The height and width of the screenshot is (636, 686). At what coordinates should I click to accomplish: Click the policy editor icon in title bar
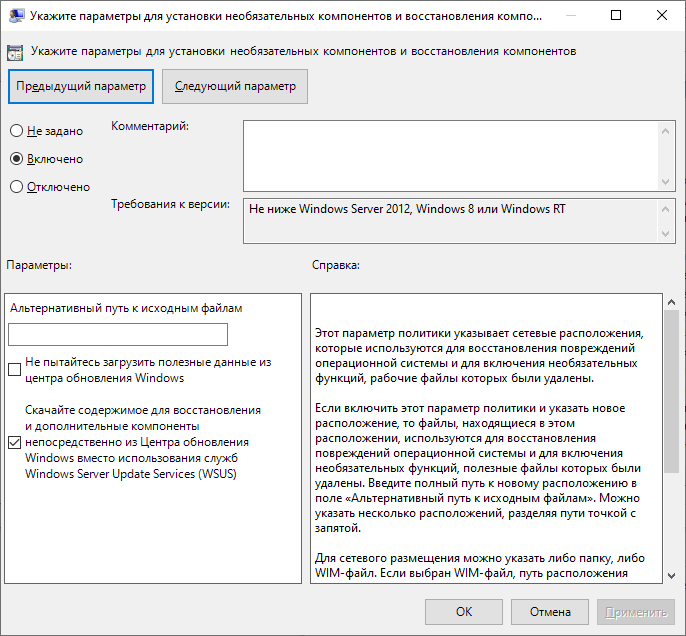click(16, 16)
